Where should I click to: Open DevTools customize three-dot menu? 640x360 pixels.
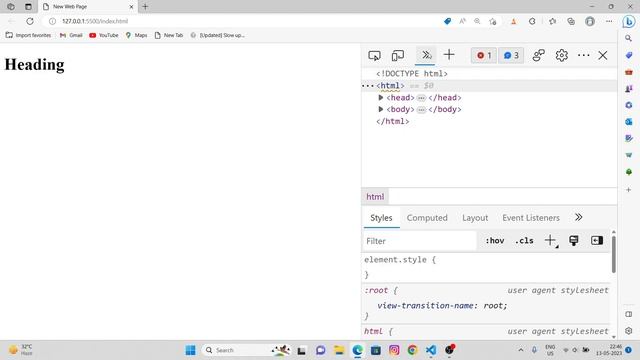click(x=584, y=55)
